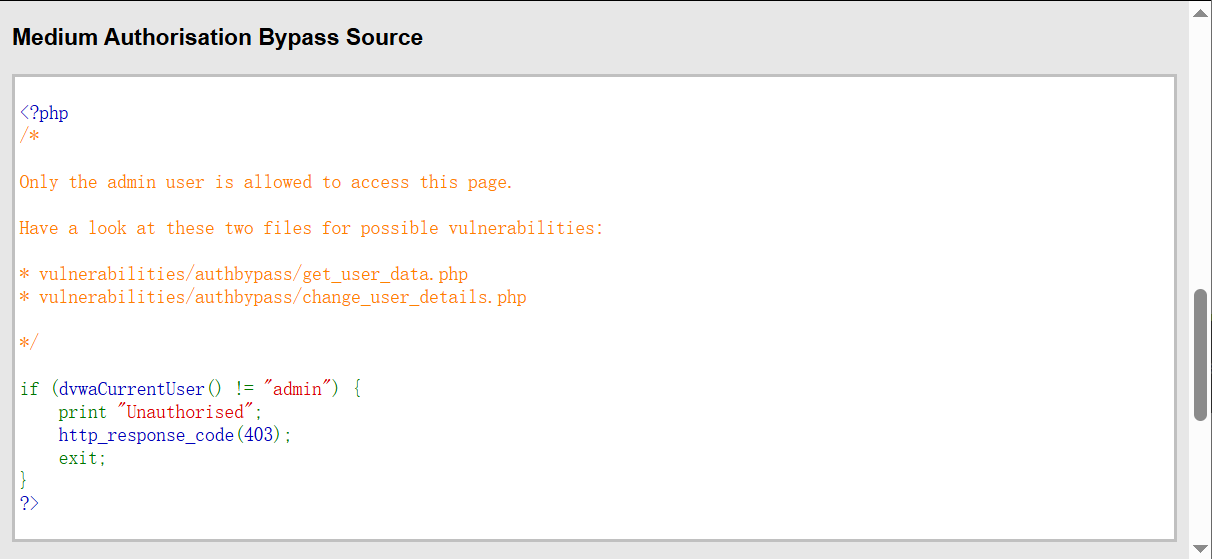Click the "admin" string literal
Screen dimensions: 1212x559
click(x=296, y=389)
